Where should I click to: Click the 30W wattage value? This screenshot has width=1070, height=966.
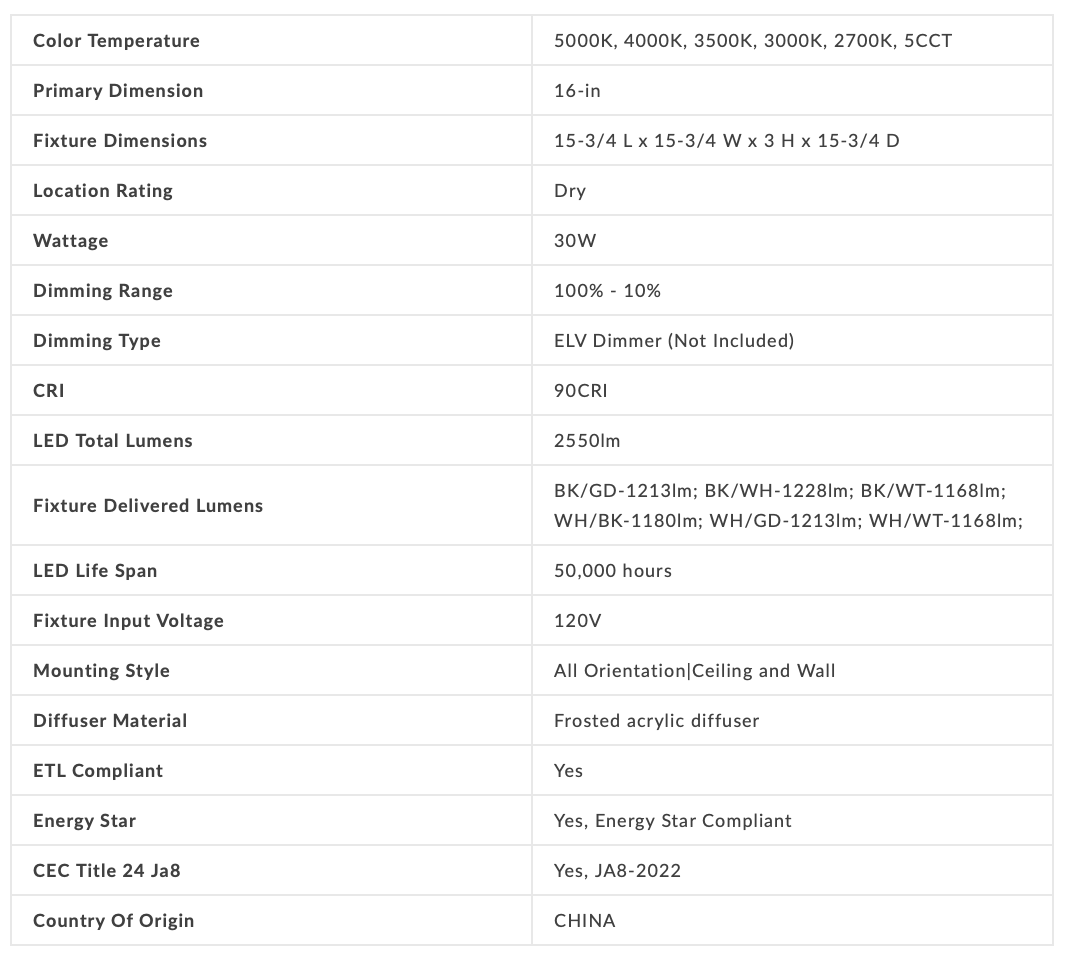click(x=575, y=241)
